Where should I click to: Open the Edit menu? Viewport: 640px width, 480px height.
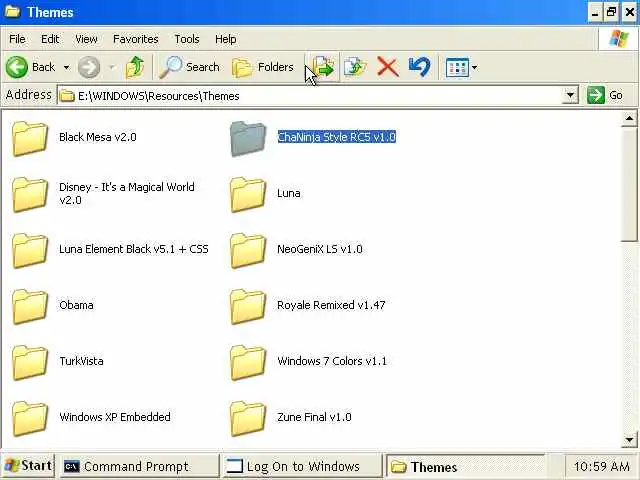(x=50, y=39)
